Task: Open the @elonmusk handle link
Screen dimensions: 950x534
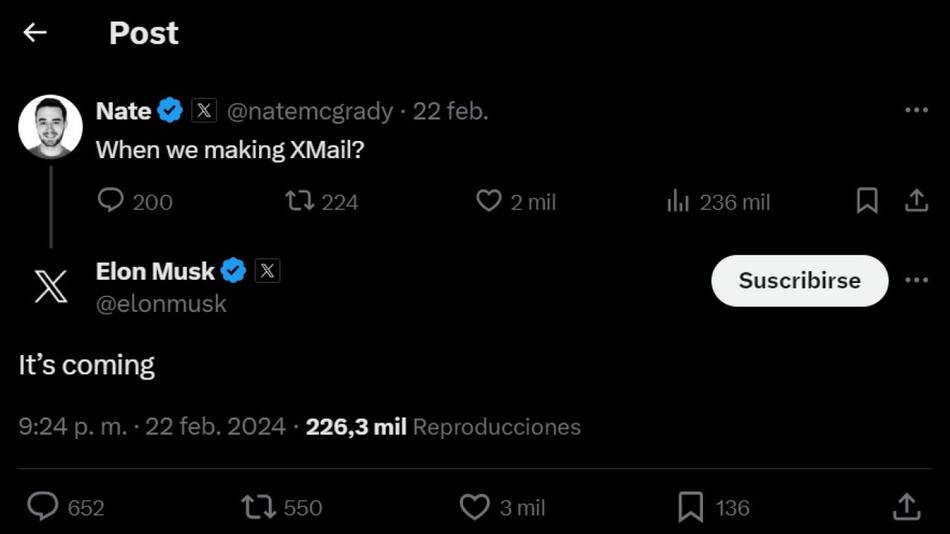Action: tap(161, 304)
